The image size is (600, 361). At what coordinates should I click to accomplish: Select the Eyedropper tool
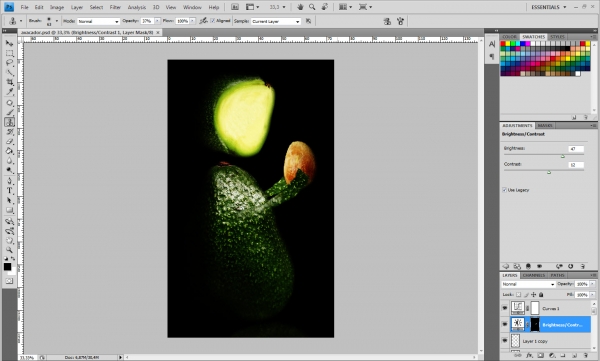pyautogui.click(x=9, y=92)
